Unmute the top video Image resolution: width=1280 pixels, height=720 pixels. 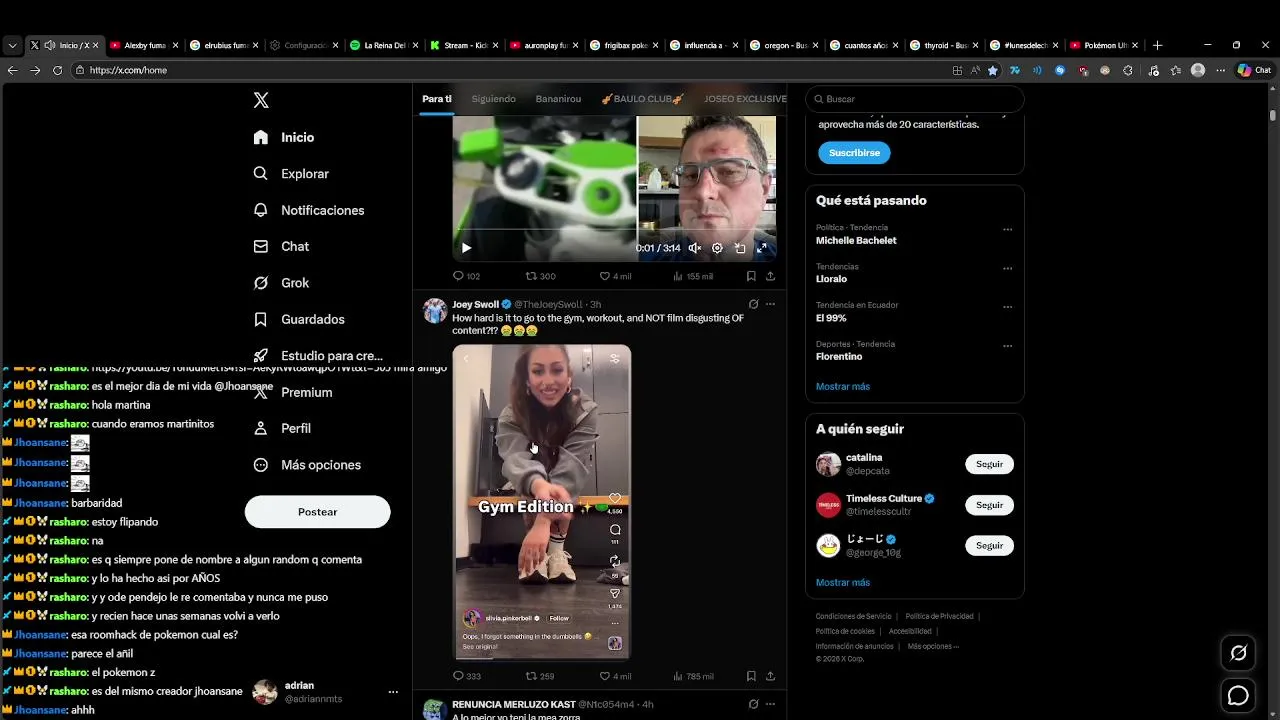695,248
